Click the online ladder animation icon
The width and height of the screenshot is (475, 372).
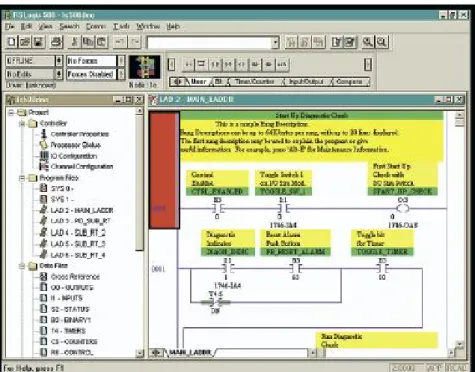tap(144, 67)
